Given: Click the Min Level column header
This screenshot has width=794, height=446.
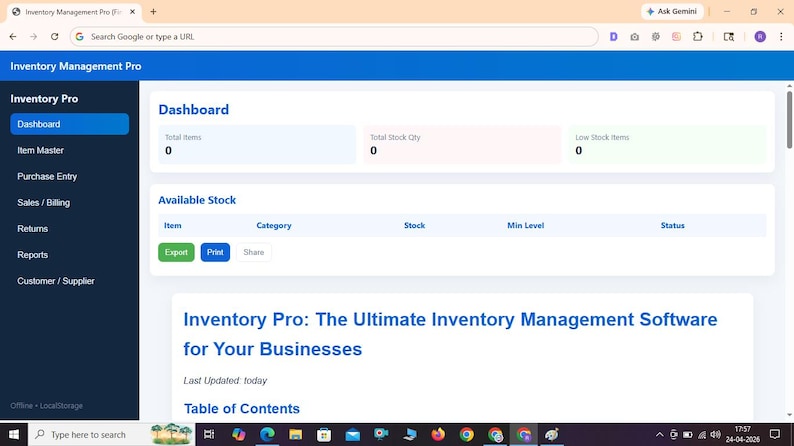Looking at the screenshot, I should point(526,225).
